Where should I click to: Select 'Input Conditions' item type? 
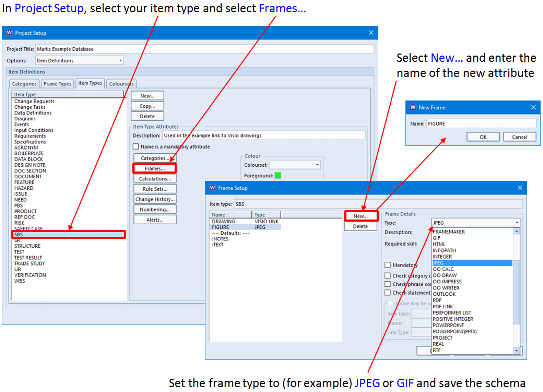click(34, 130)
